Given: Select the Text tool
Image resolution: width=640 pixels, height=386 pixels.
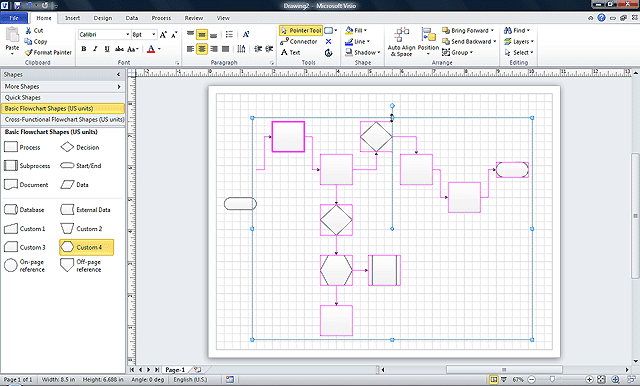Looking at the screenshot, I should 291,53.
